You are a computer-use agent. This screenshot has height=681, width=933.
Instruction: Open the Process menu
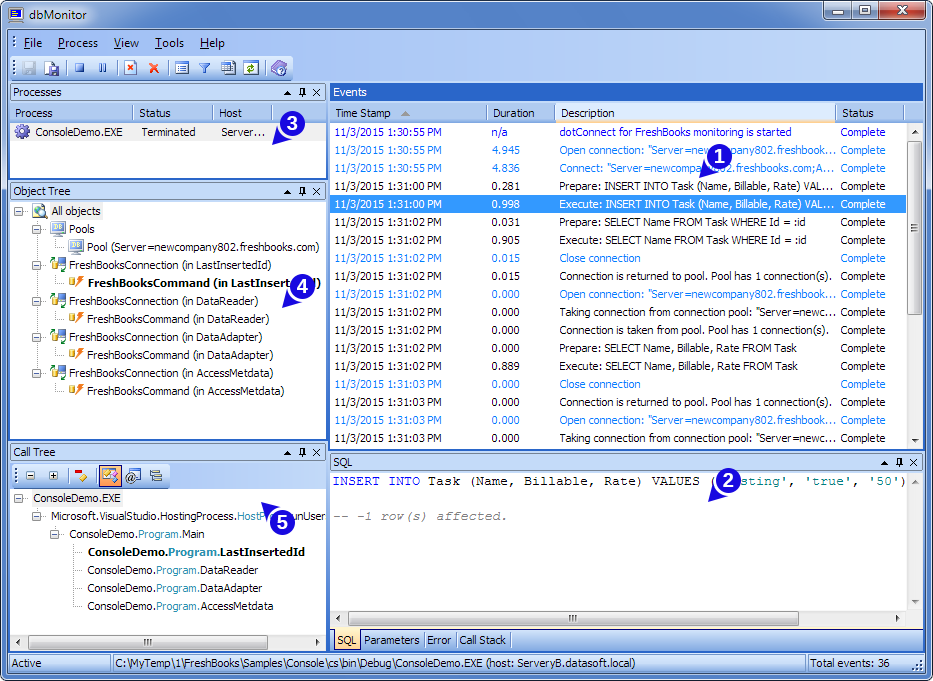point(77,43)
